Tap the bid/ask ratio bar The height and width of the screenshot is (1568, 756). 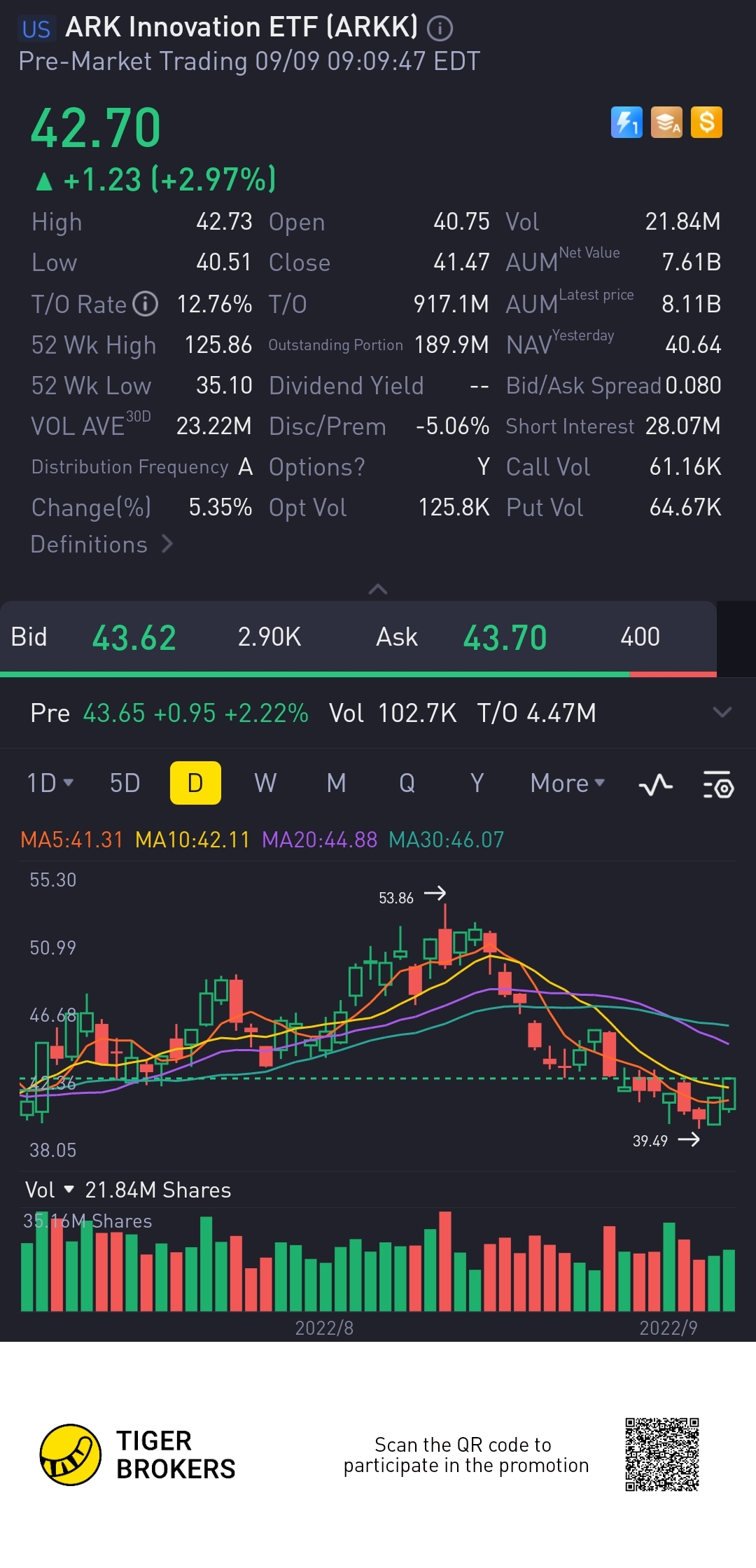click(358, 674)
